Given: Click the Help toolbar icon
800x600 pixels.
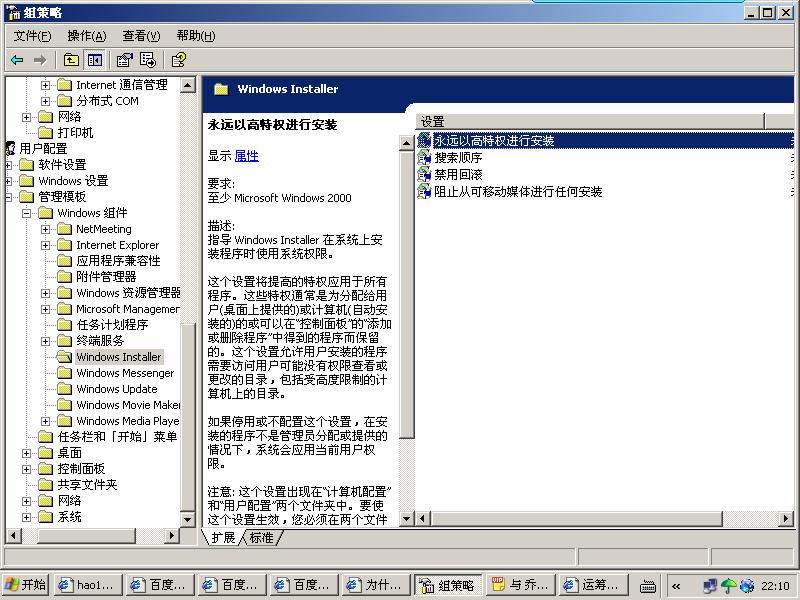Looking at the screenshot, I should pos(179,60).
